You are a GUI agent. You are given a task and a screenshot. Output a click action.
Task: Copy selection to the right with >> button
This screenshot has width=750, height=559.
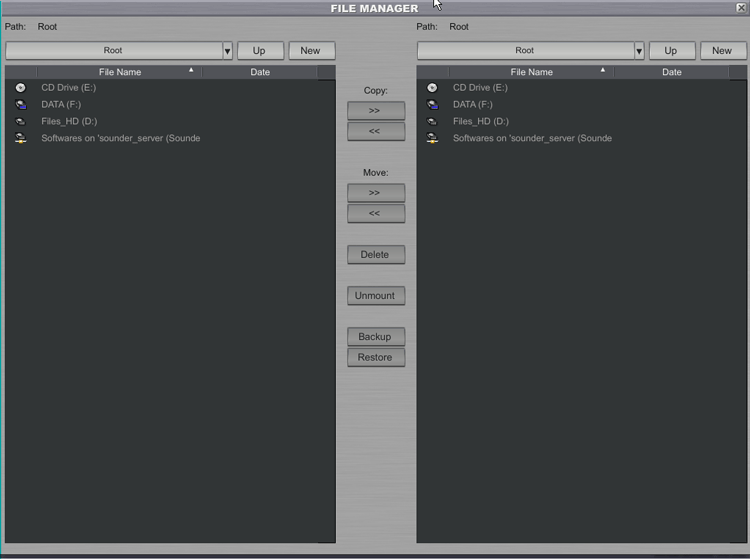click(376, 110)
